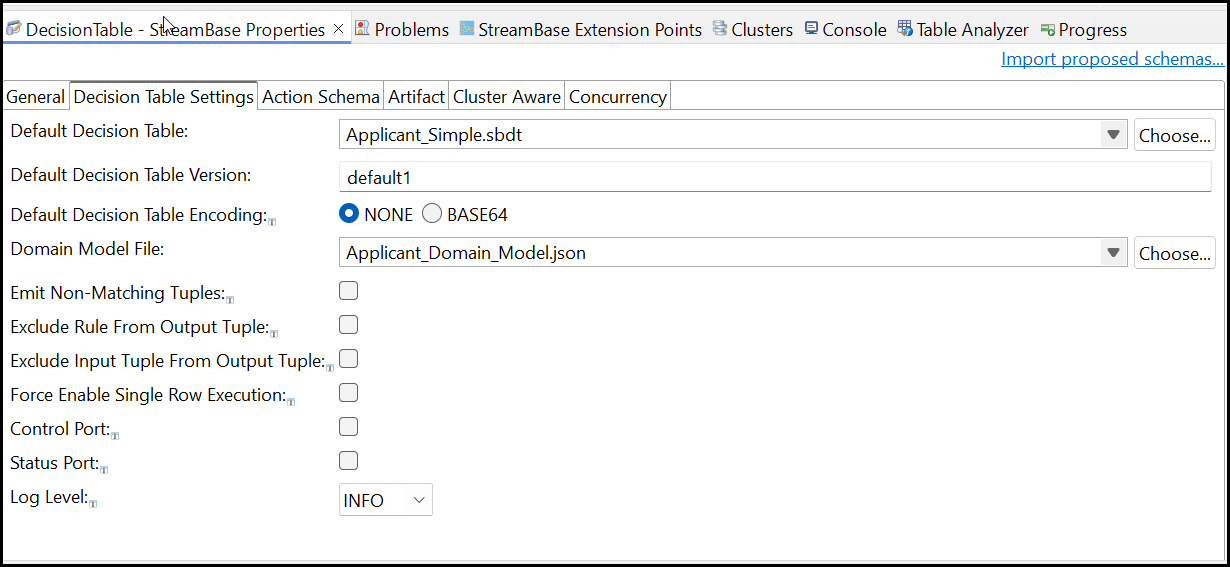Click the Import proposed schemas link
Viewport: 1230px width, 567px height.
pyautogui.click(x=1112, y=59)
